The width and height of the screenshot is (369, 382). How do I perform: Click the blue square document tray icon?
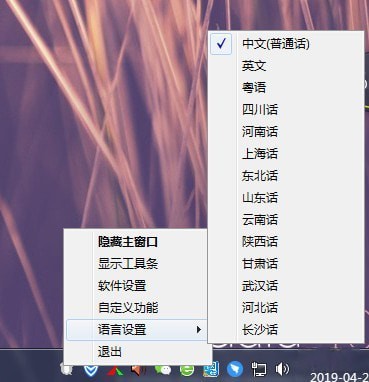[x=212, y=369]
